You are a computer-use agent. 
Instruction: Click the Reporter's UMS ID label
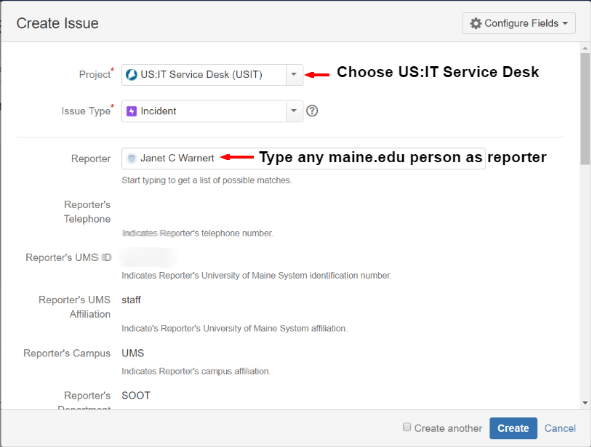(68, 257)
